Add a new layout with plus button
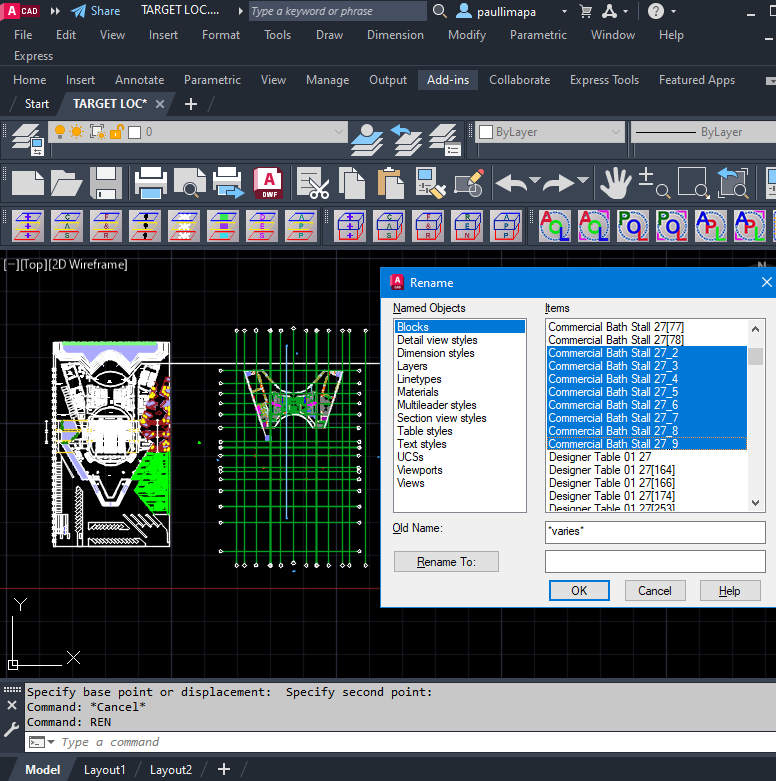The width and height of the screenshot is (776, 781). click(x=224, y=769)
